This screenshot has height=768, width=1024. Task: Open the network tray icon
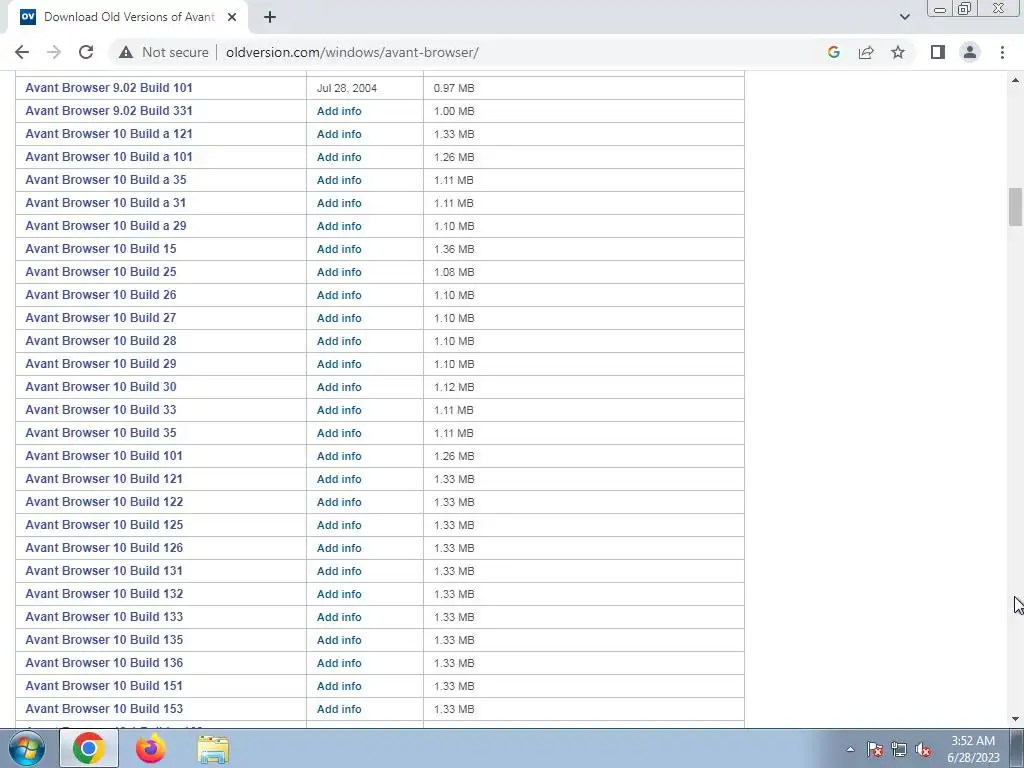click(x=899, y=749)
